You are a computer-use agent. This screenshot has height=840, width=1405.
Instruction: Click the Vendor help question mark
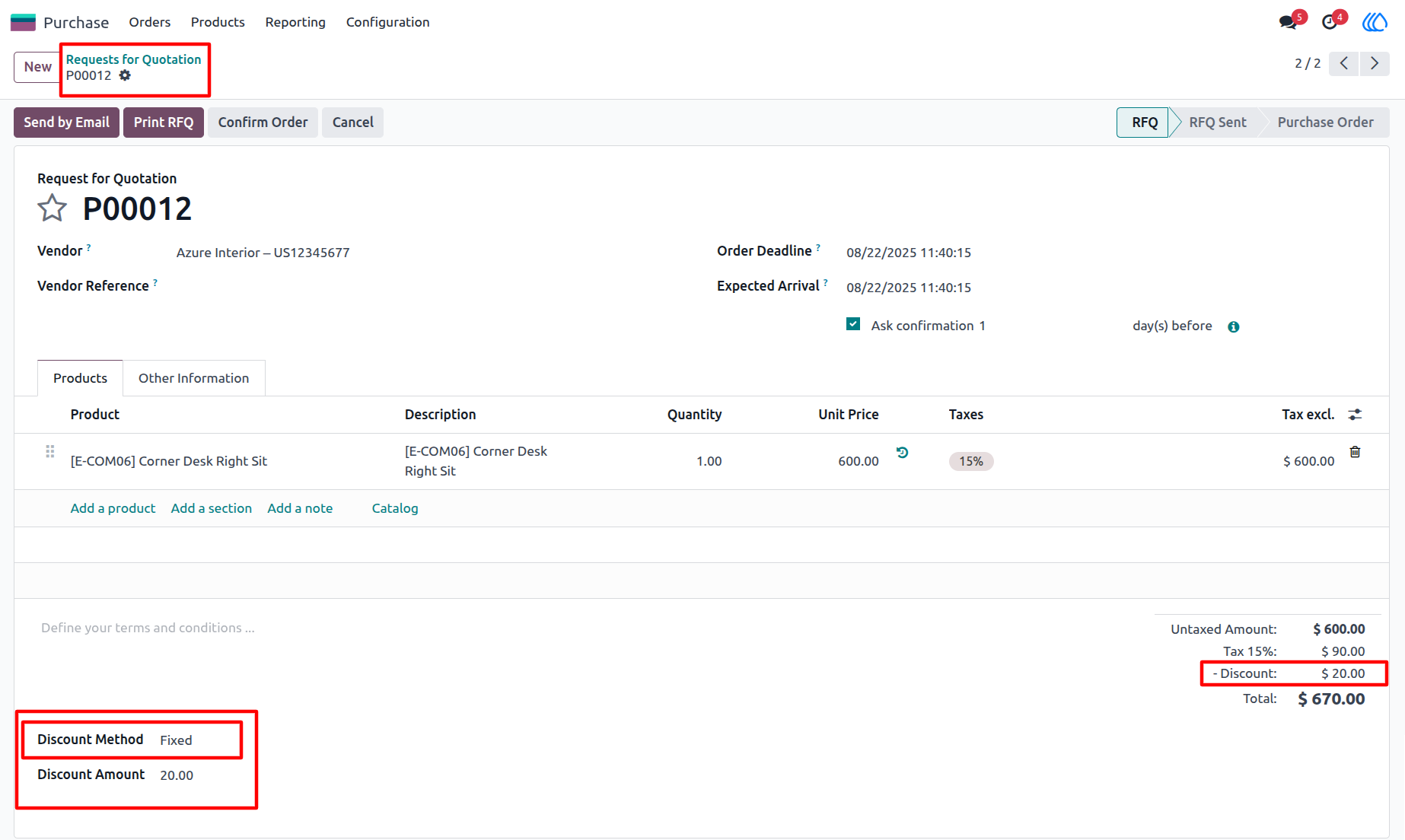point(89,247)
